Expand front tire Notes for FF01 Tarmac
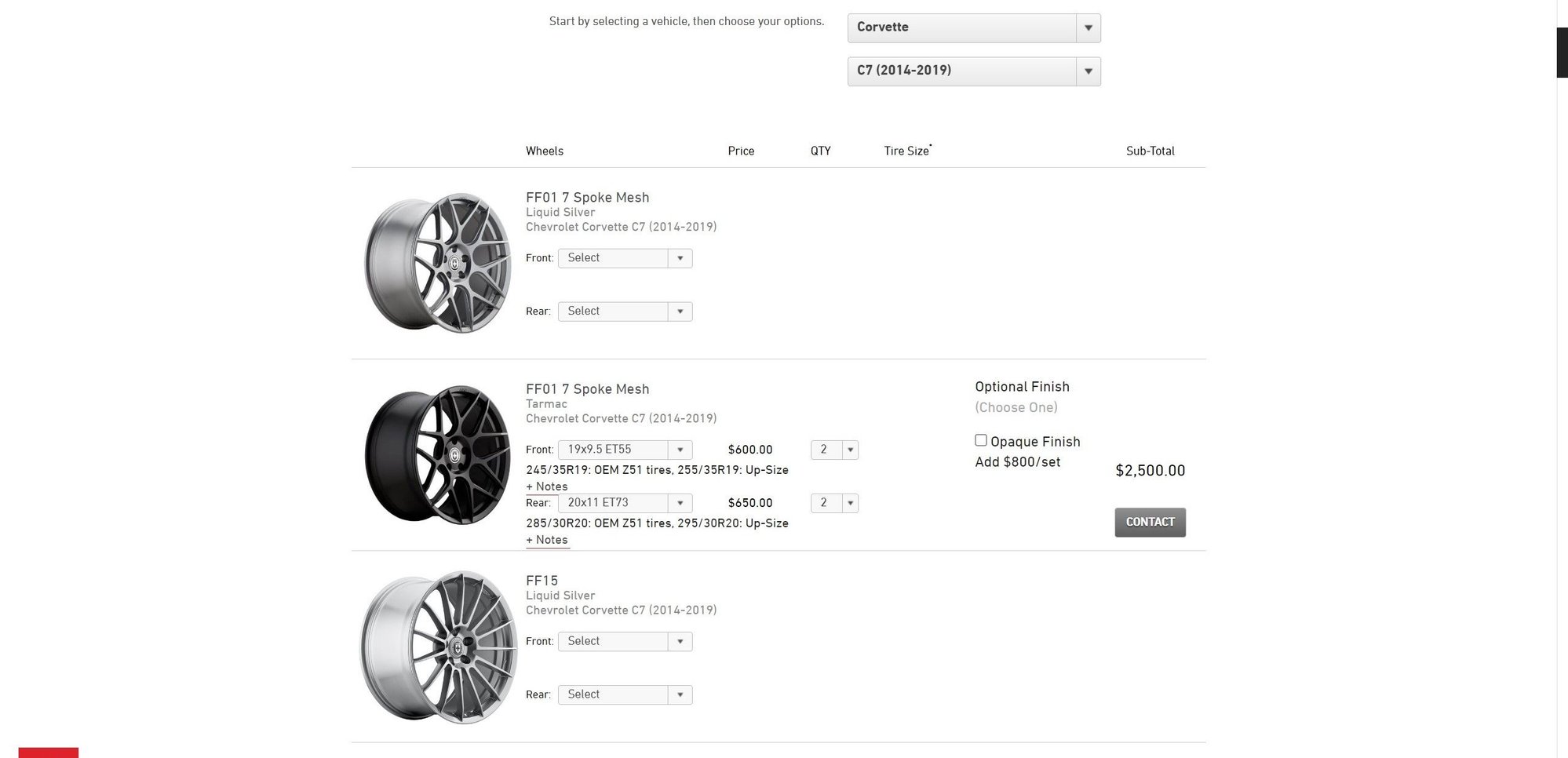1568x758 pixels. 547,487
